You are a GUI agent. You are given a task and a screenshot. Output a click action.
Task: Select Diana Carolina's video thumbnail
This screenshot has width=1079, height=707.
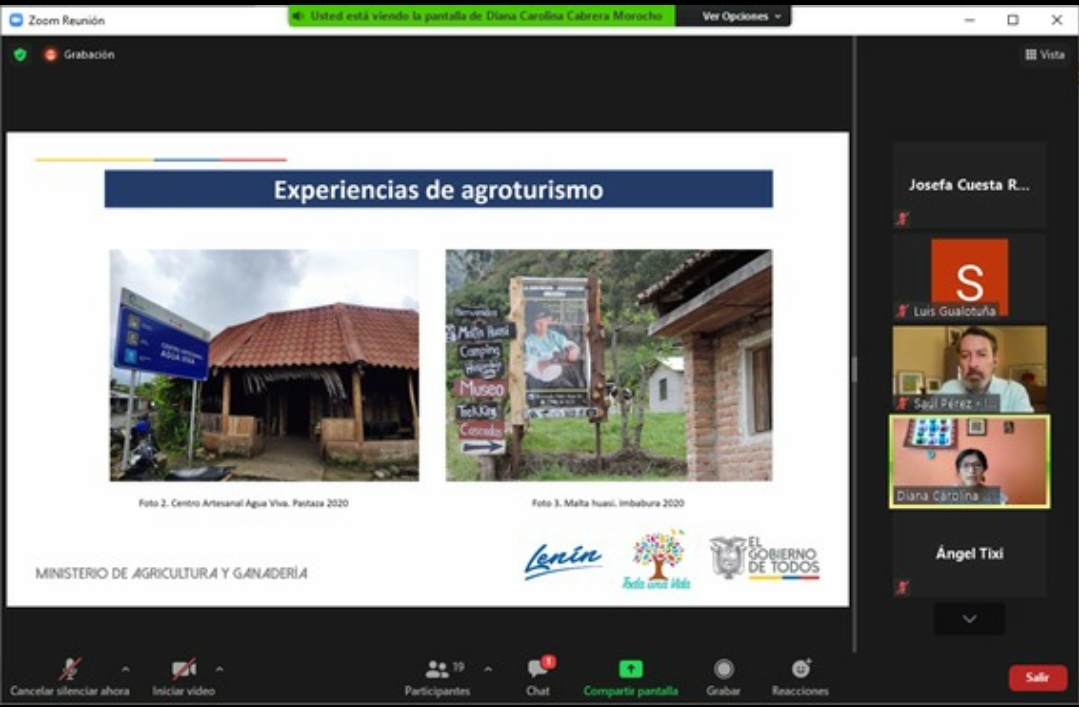click(969, 461)
